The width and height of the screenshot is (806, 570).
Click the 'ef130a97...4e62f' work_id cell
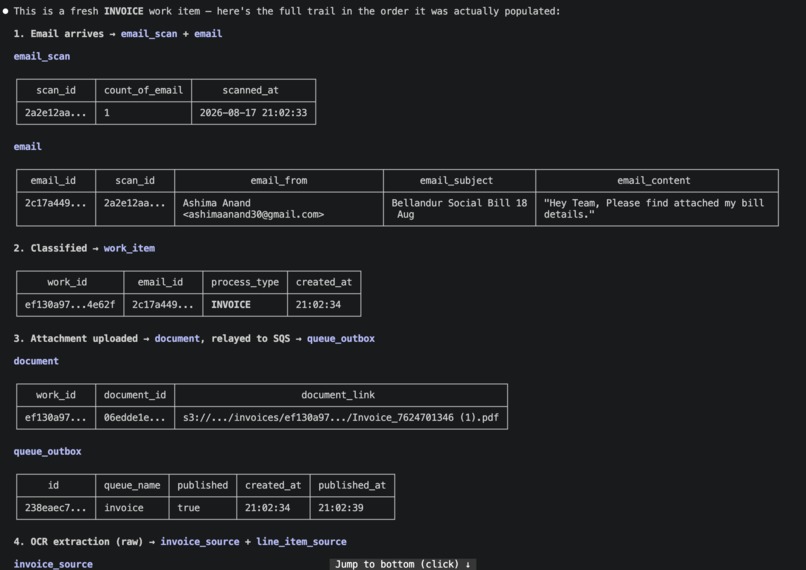(70, 305)
